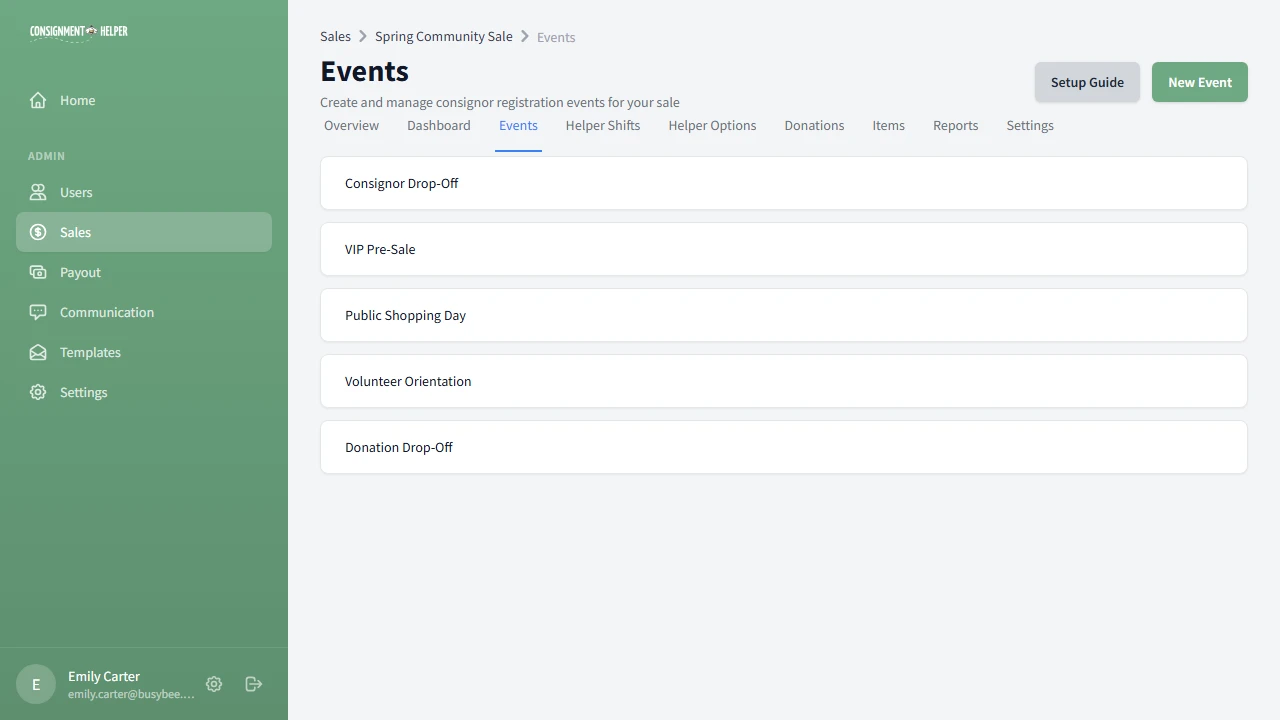Click the Consignment Helper logo
Screen dimensions: 1280x720
coord(78,31)
